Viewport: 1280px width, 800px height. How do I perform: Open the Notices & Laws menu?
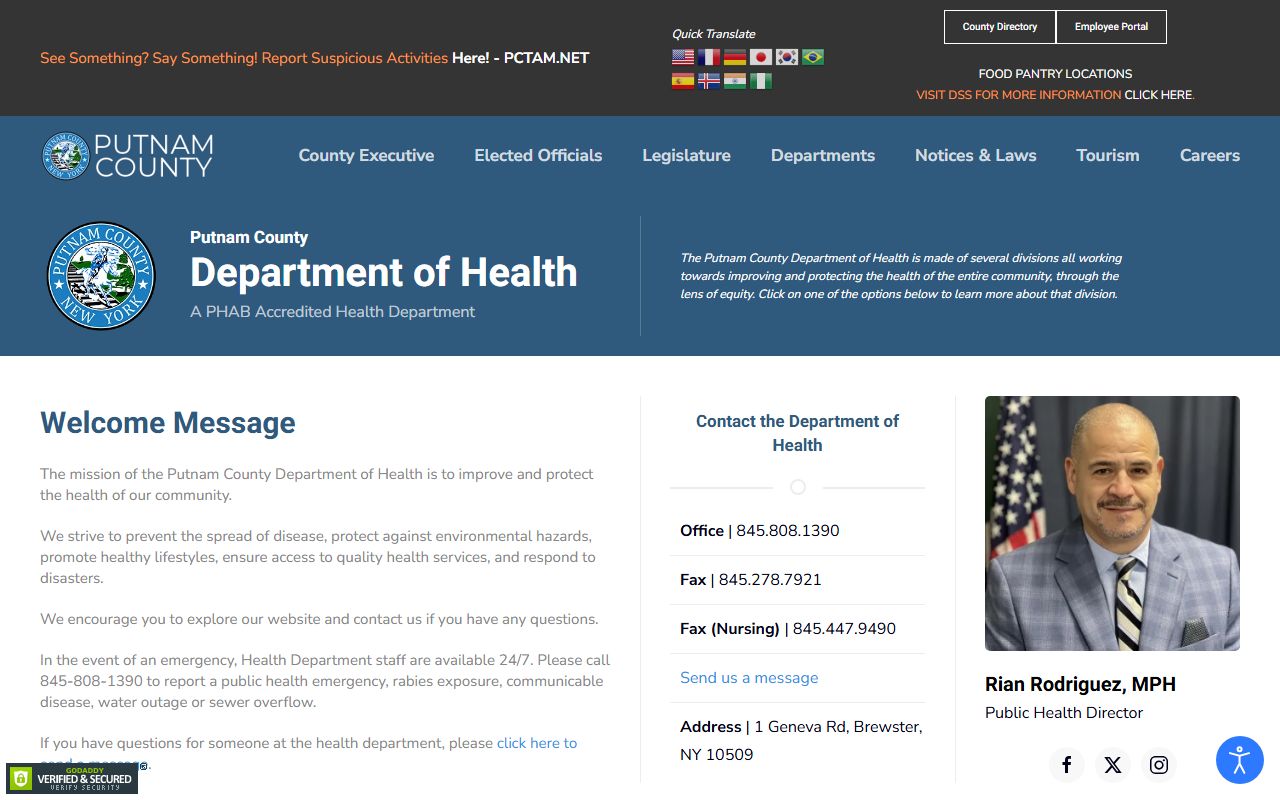976,155
